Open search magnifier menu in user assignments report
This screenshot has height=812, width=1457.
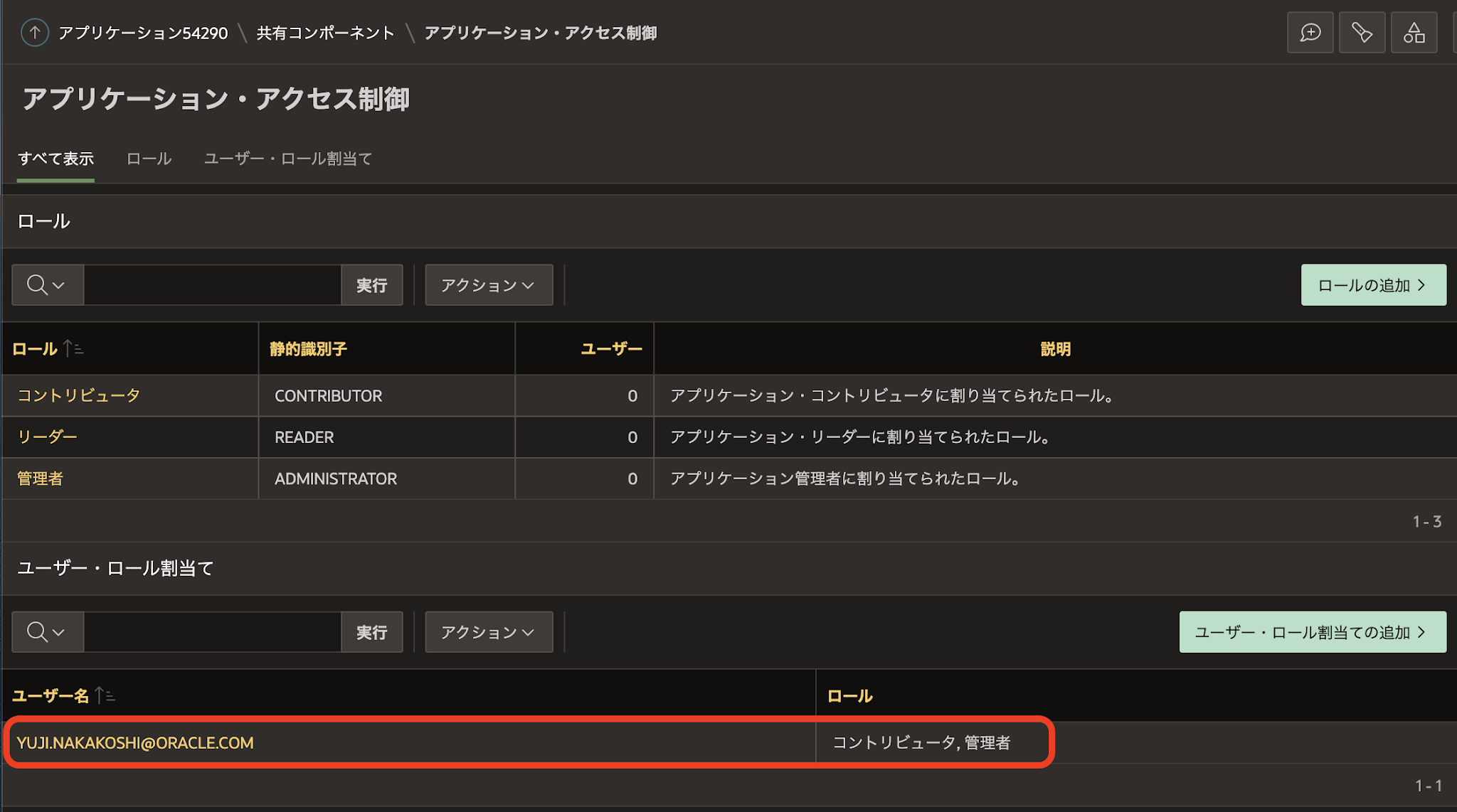(47, 632)
